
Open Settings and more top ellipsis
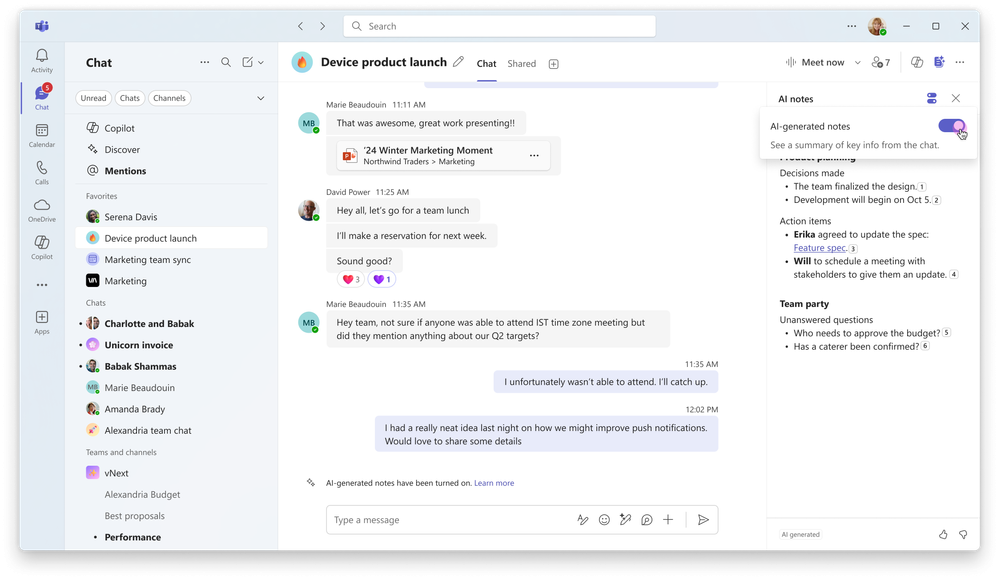point(852,26)
